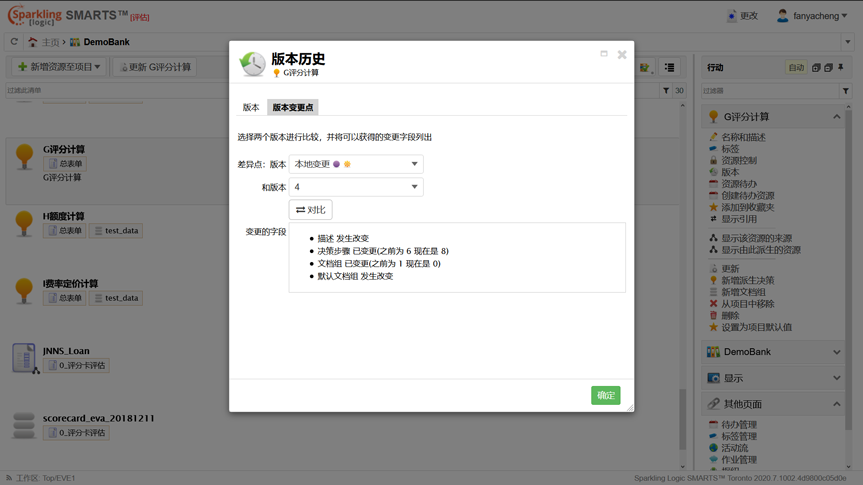Image resolution: width=863 pixels, height=485 pixels.
Task: Toggle the 自动 switch in 行动 panel
Action: click(796, 68)
